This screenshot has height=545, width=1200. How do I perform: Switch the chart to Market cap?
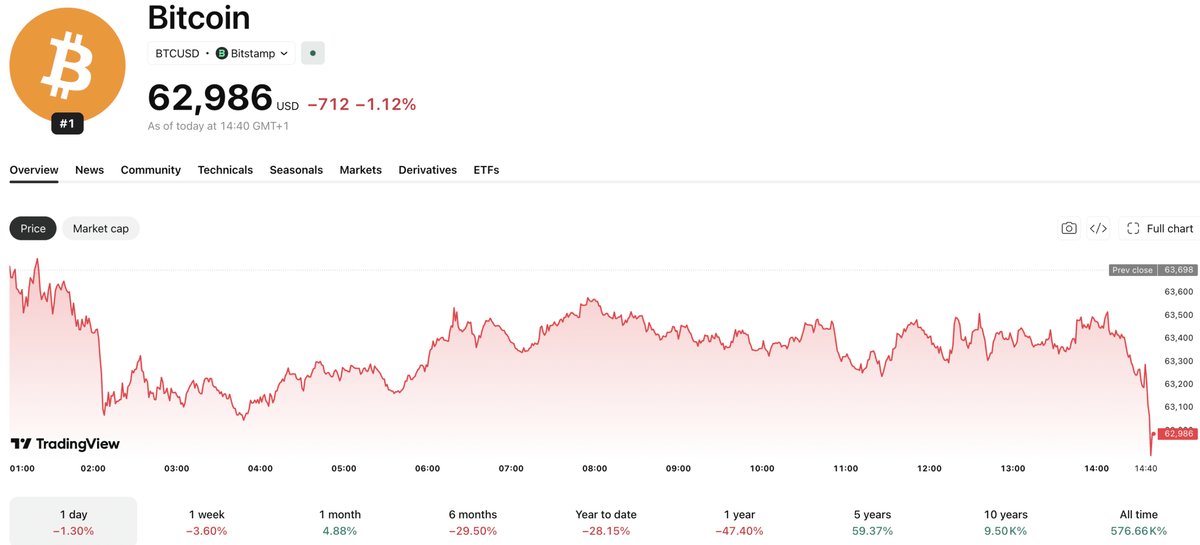click(x=101, y=228)
